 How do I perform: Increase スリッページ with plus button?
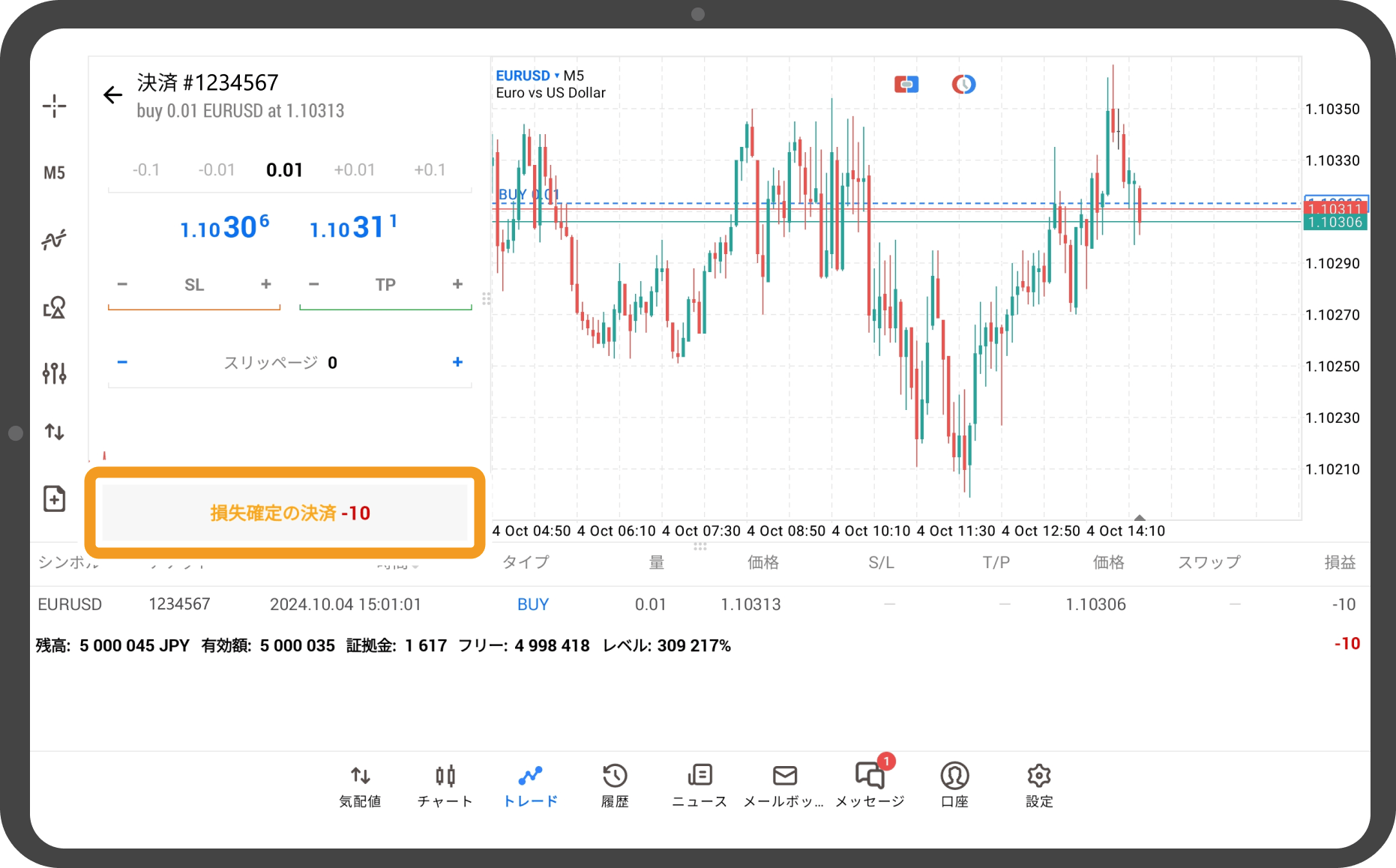click(x=457, y=362)
